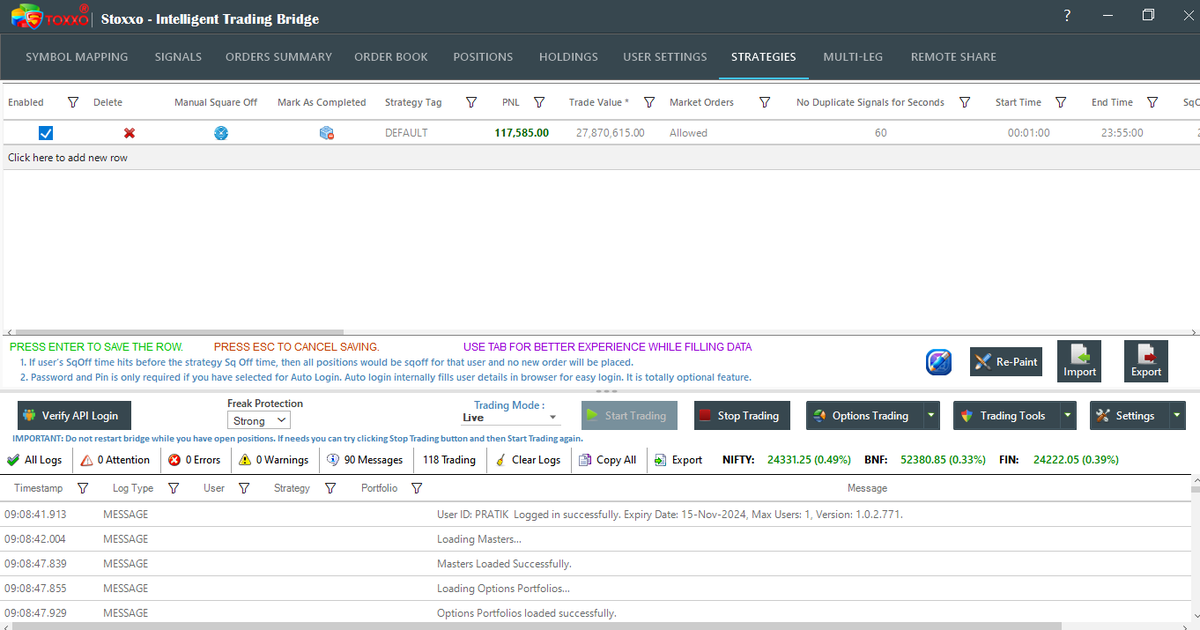Open the End Time column filter
1200x630 pixels.
(x=1153, y=102)
